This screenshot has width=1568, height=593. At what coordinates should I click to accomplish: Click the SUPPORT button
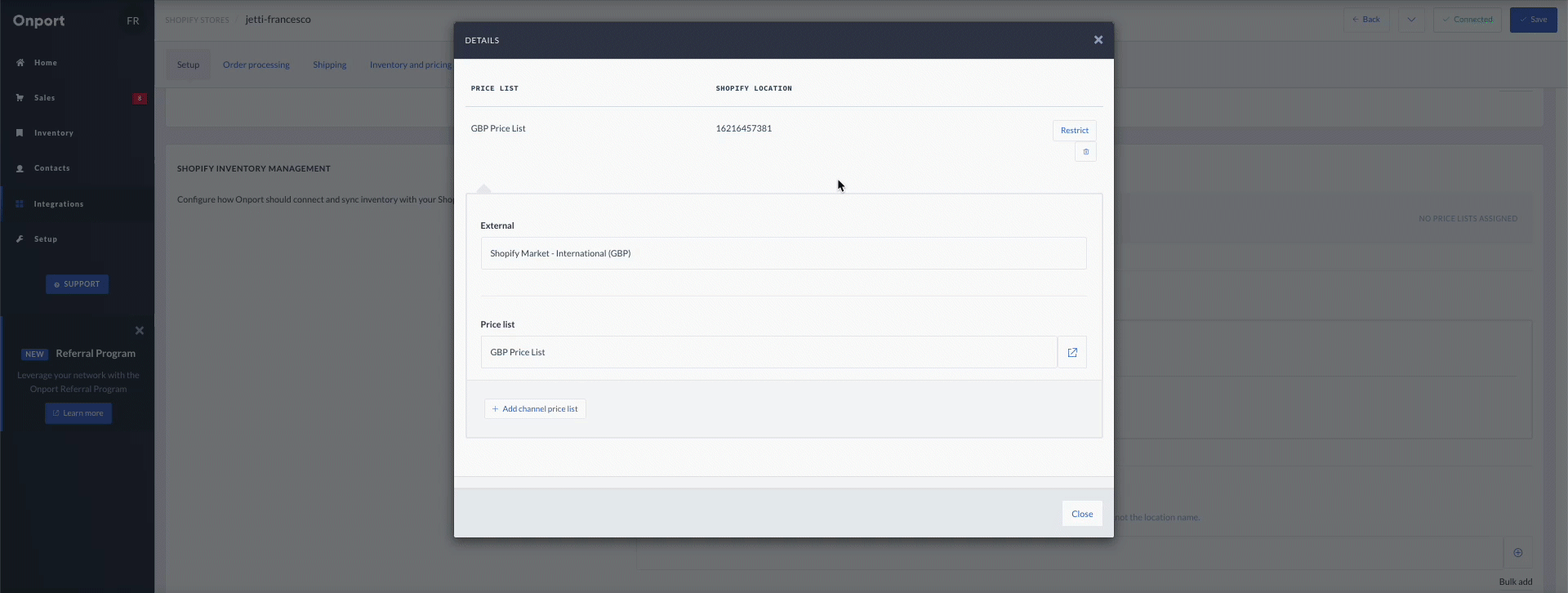click(x=77, y=284)
